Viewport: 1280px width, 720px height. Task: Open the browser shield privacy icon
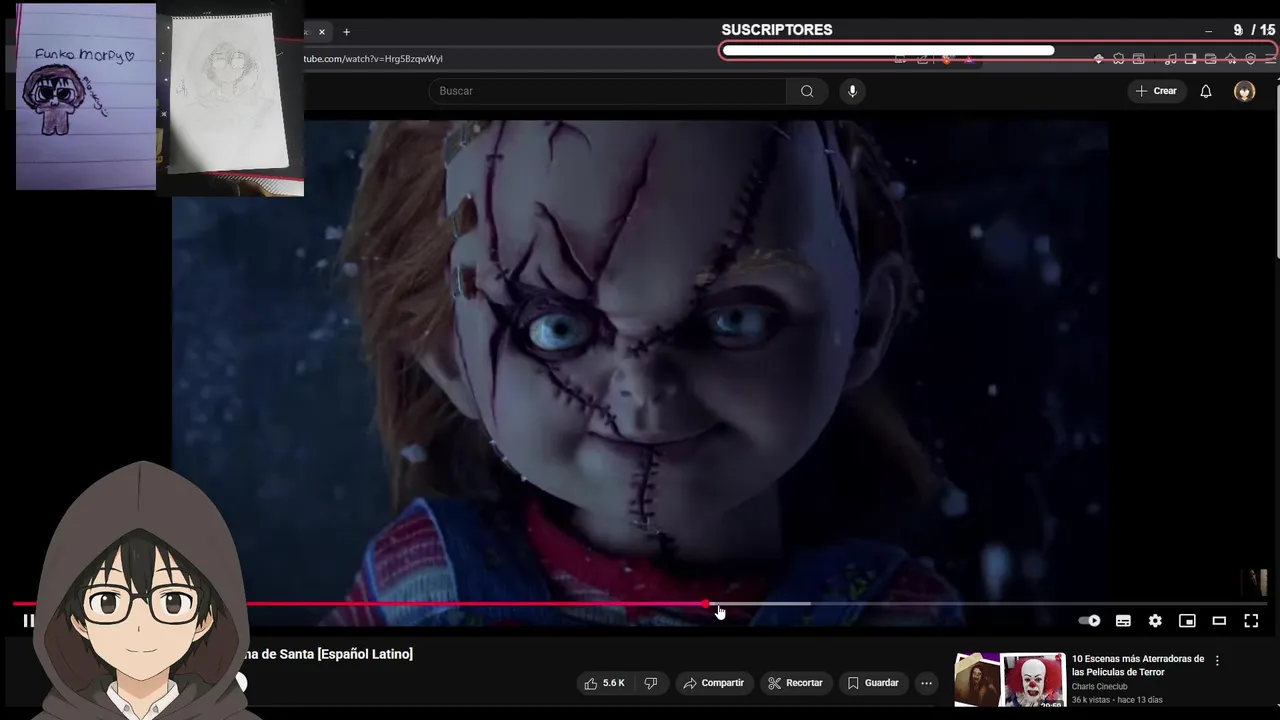1250,59
